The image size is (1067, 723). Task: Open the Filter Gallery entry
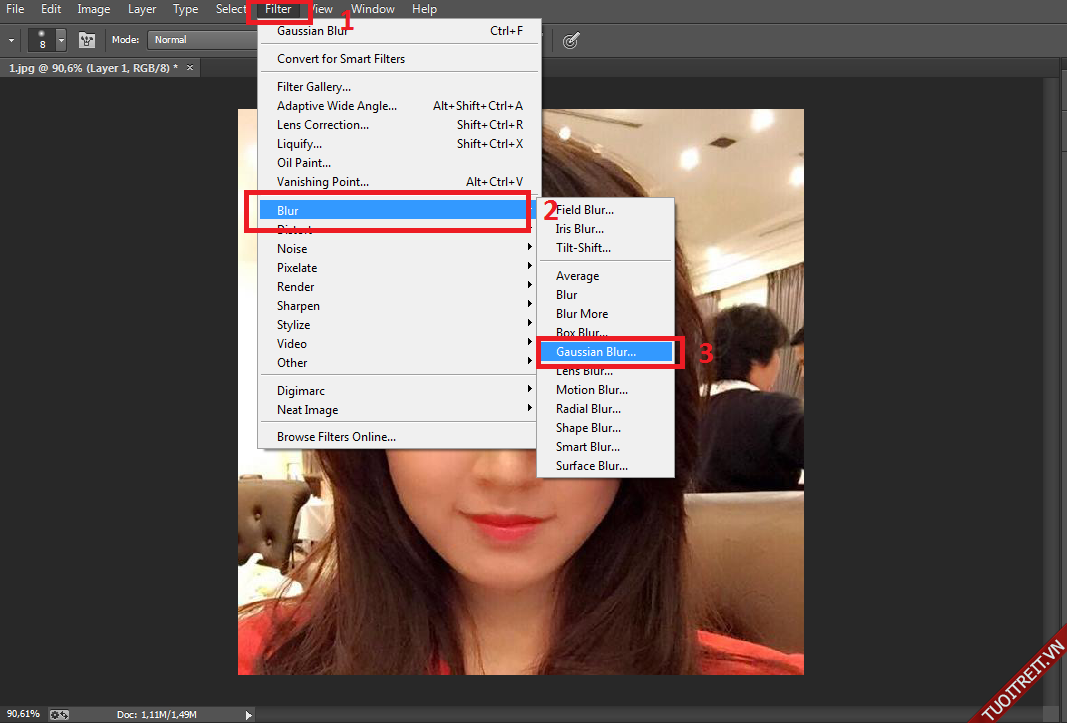pos(314,87)
